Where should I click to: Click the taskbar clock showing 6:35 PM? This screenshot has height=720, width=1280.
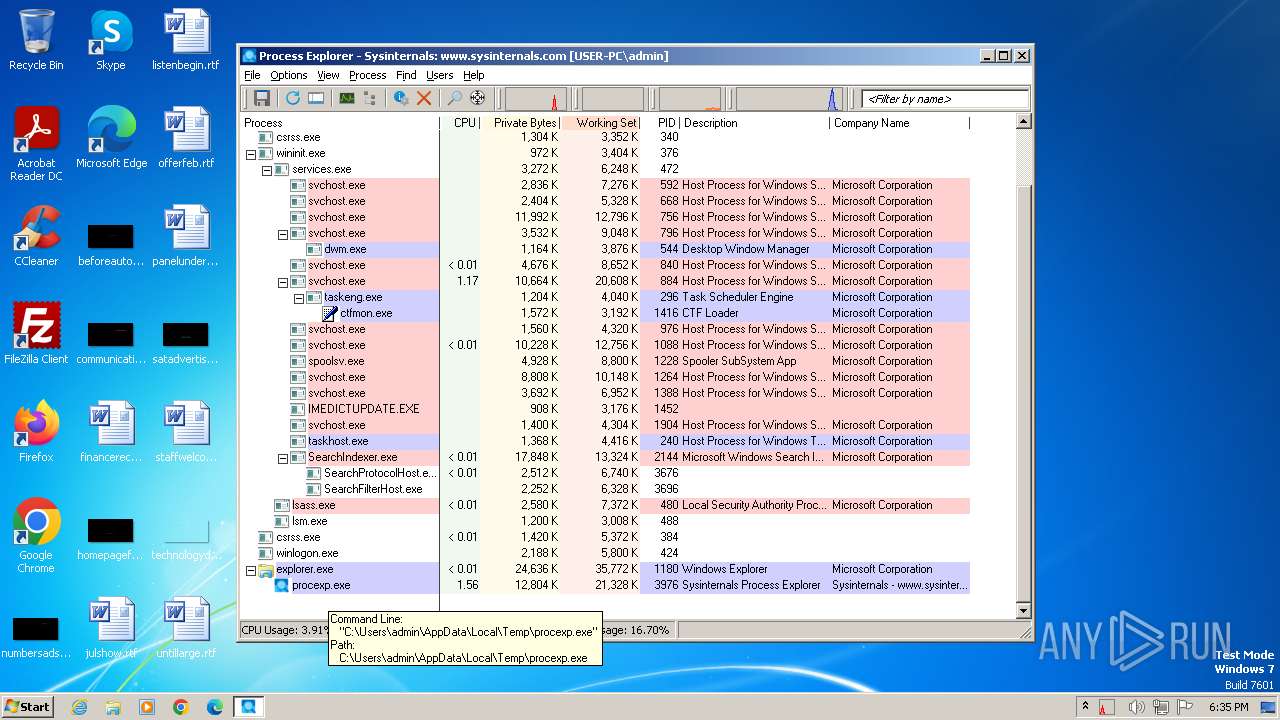(1228, 707)
